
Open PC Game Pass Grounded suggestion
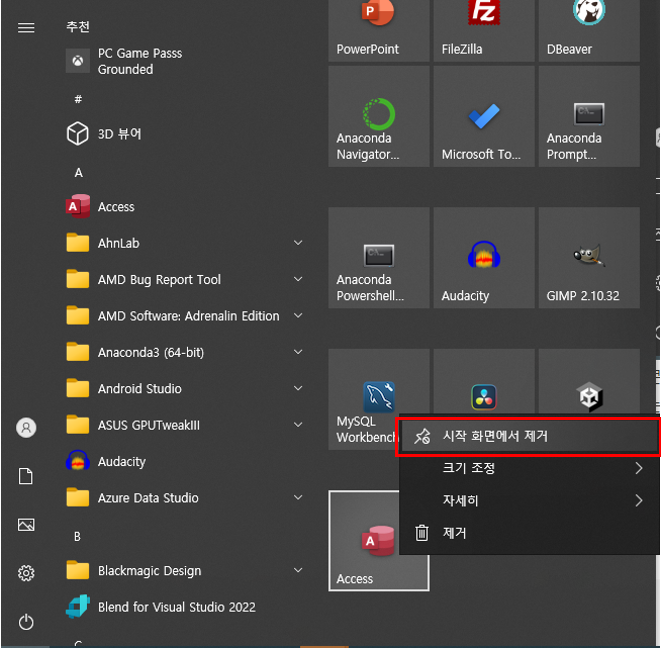(184, 61)
